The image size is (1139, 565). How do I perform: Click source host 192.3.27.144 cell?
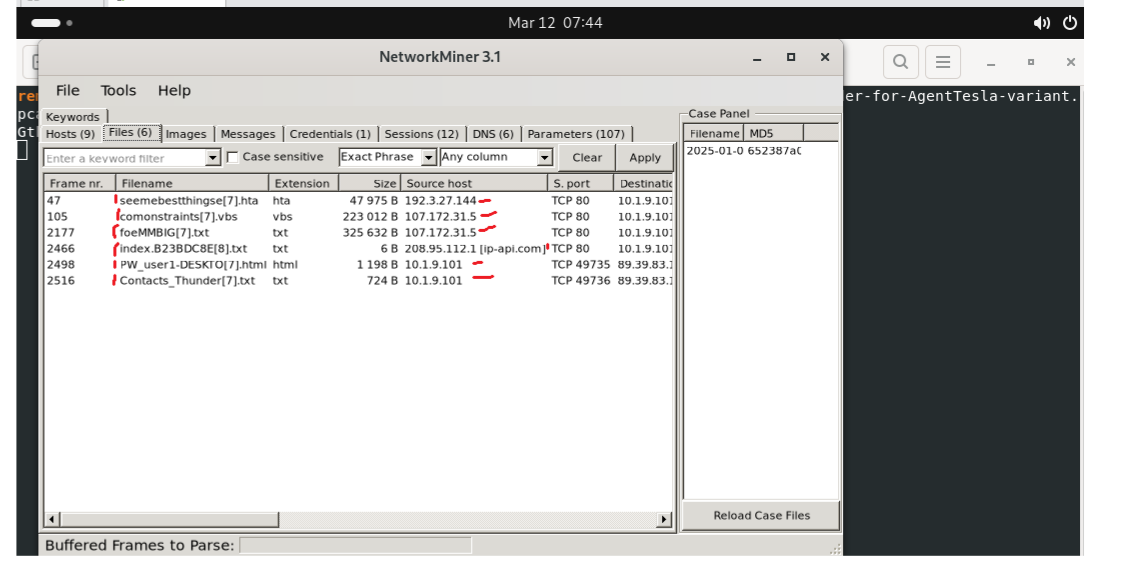[440, 200]
